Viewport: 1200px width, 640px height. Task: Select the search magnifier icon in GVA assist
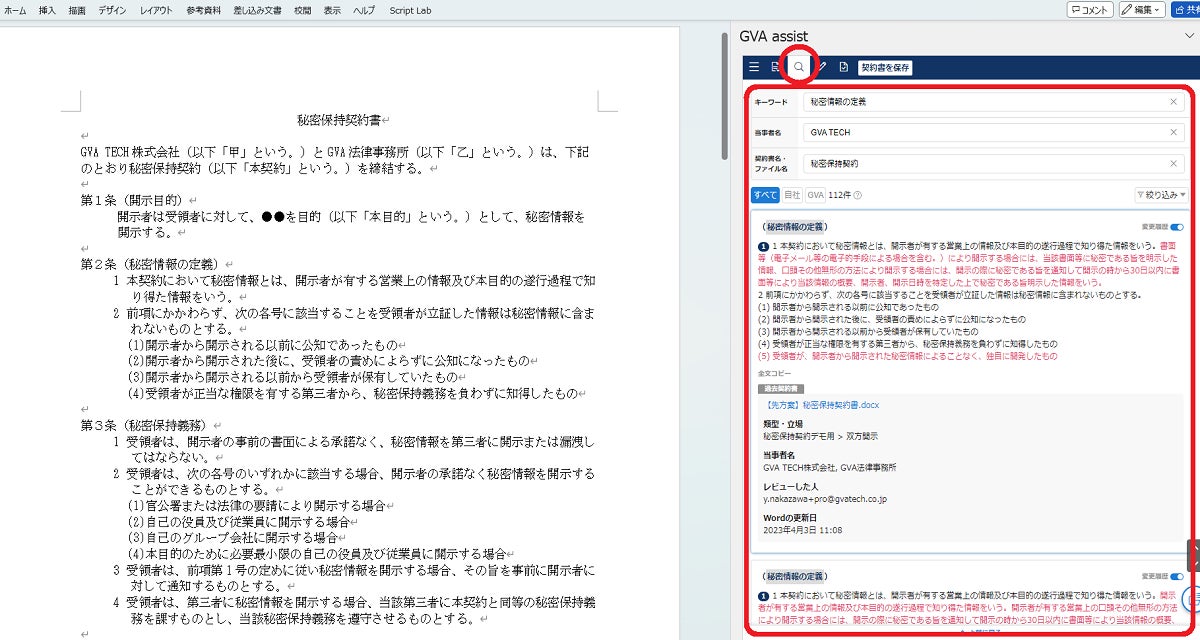click(799, 68)
